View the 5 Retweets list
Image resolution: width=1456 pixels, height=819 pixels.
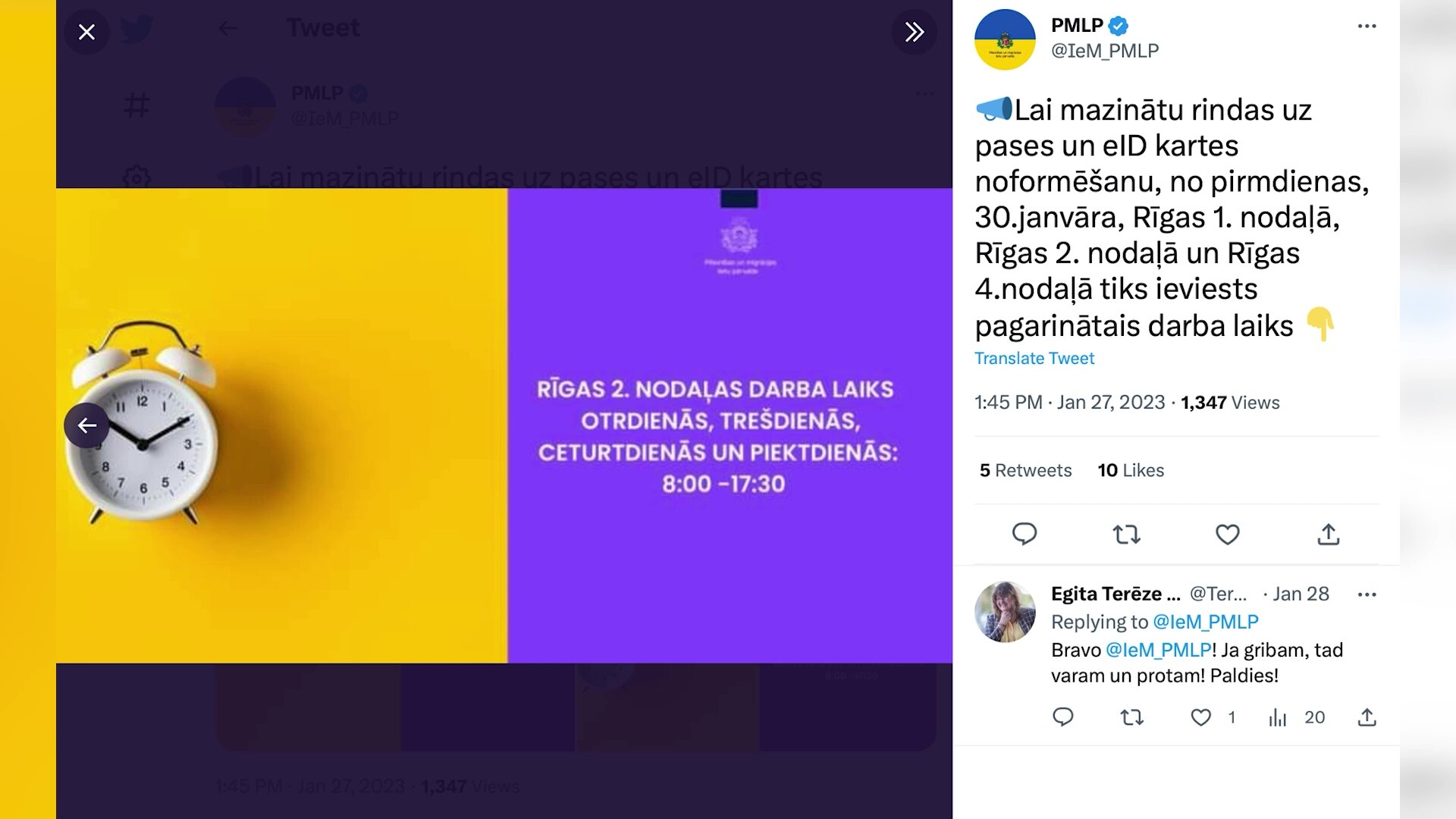(x=1025, y=470)
